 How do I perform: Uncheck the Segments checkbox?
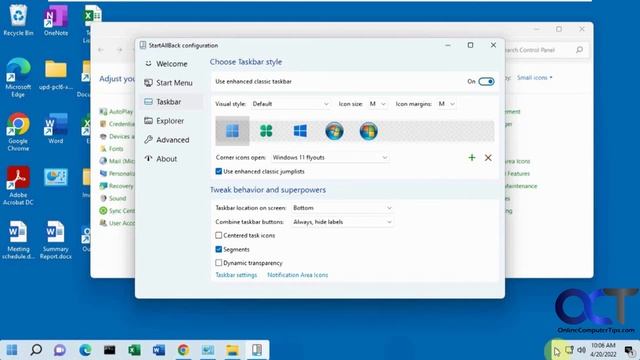(x=218, y=249)
